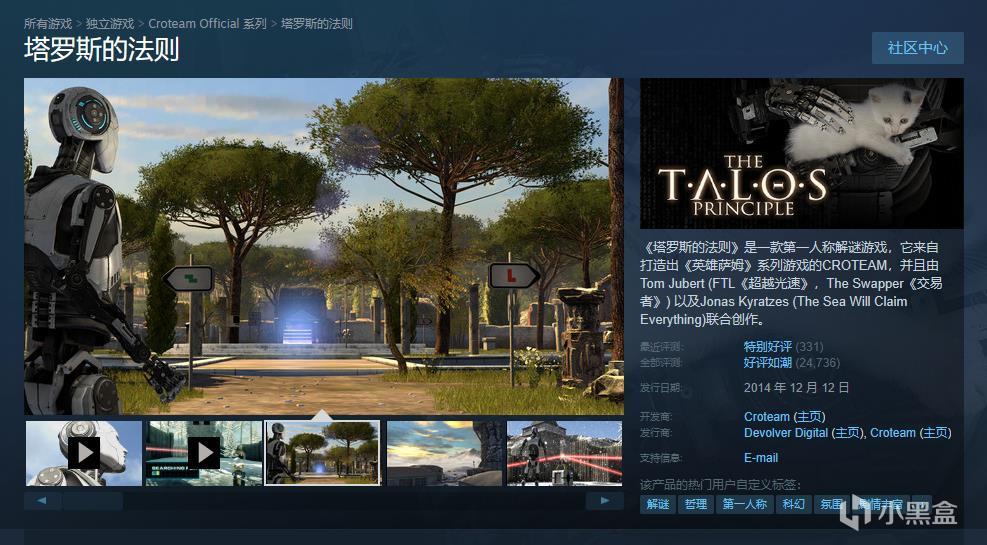Open the 社区中心 community hub
The width and height of the screenshot is (987, 545).
(x=917, y=48)
